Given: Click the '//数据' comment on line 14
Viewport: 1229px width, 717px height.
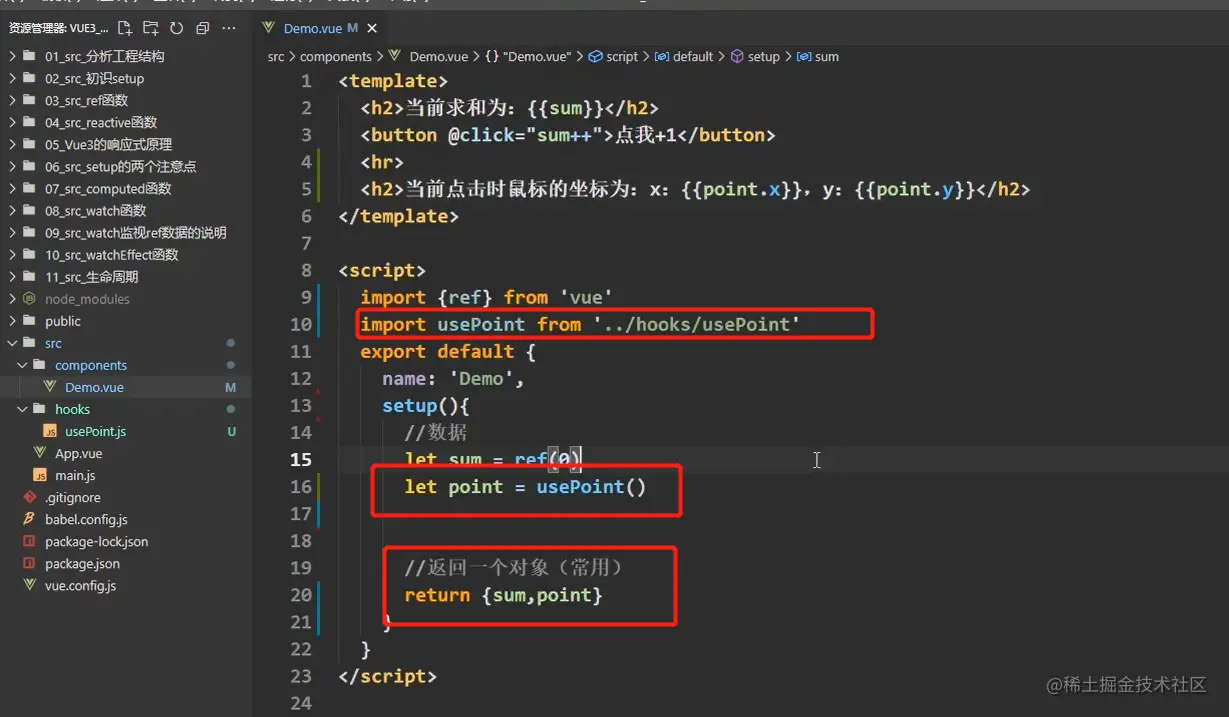Looking at the screenshot, I should click(436, 433).
